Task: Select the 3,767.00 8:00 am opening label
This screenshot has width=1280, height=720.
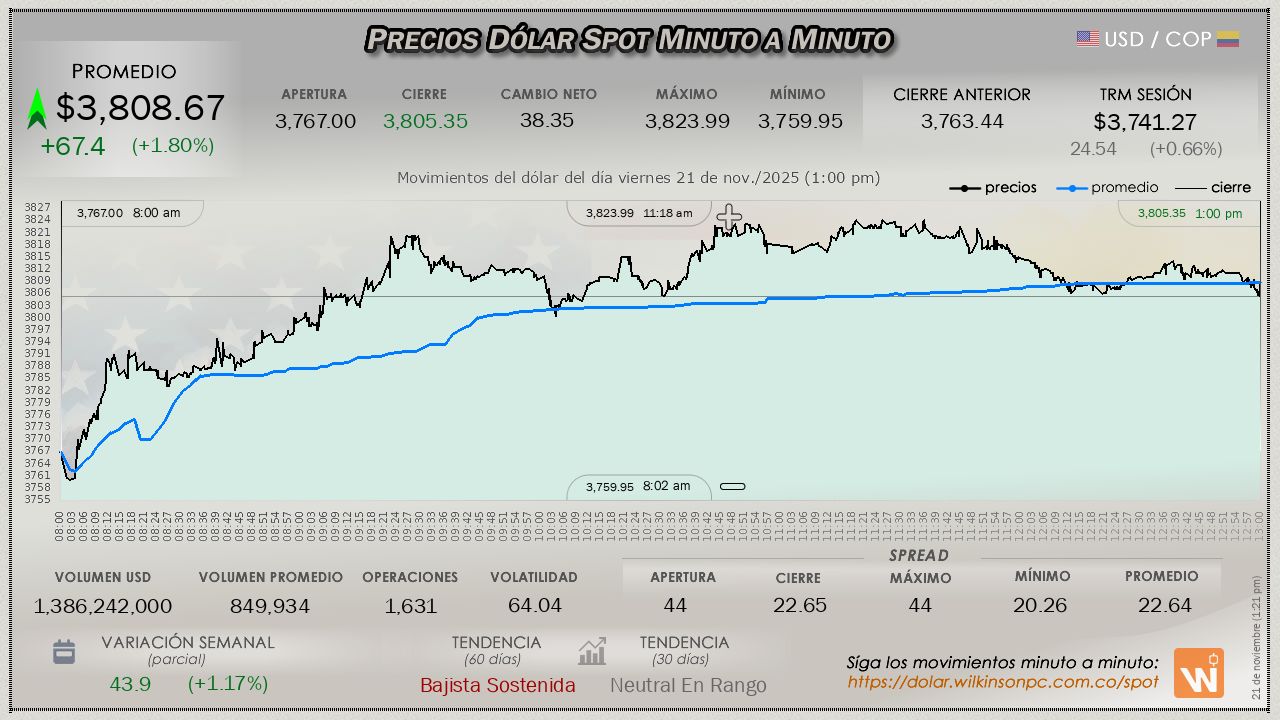Action: (129, 213)
